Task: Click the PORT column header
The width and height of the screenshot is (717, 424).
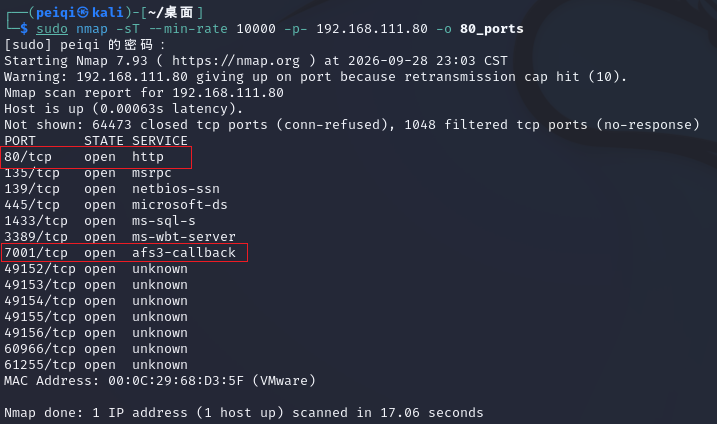Action: 20,141
